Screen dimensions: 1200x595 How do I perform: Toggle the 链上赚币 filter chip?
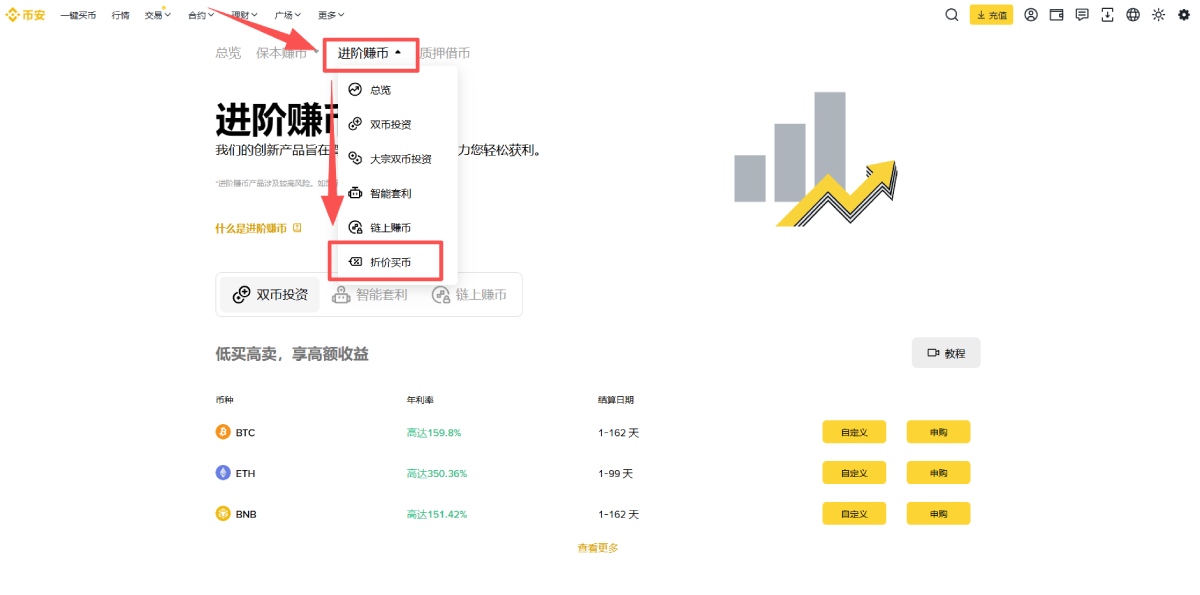(x=469, y=294)
